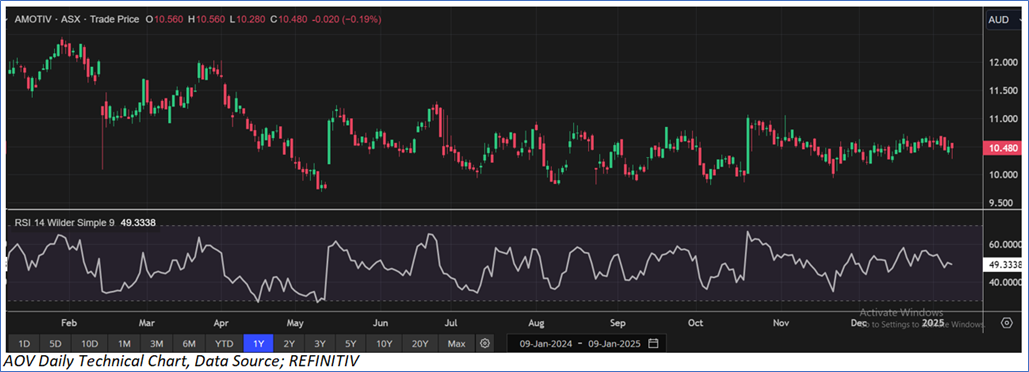Click the 40.0000 RSI axis label

point(1005,282)
